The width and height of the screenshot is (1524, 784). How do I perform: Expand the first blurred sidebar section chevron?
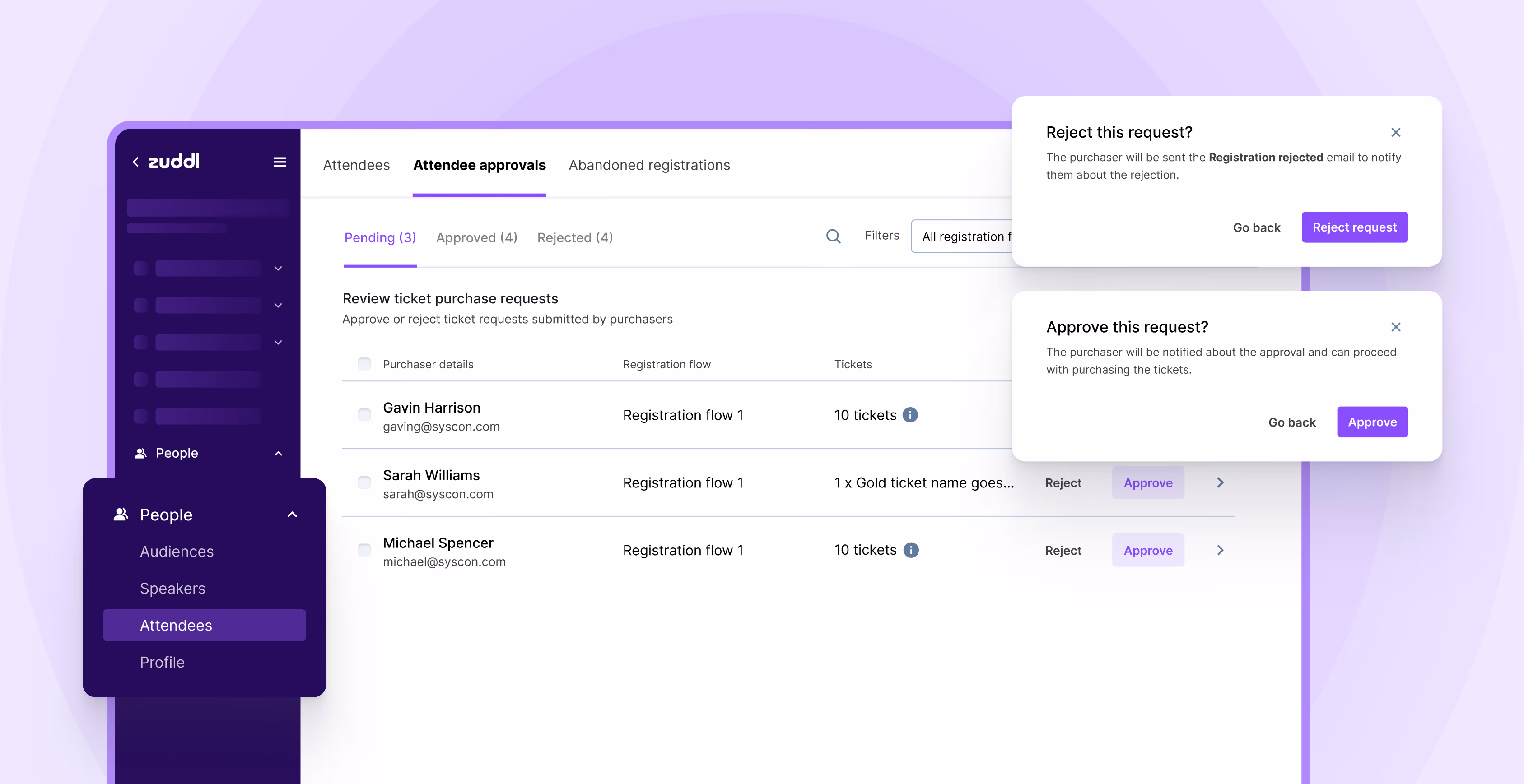point(278,269)
